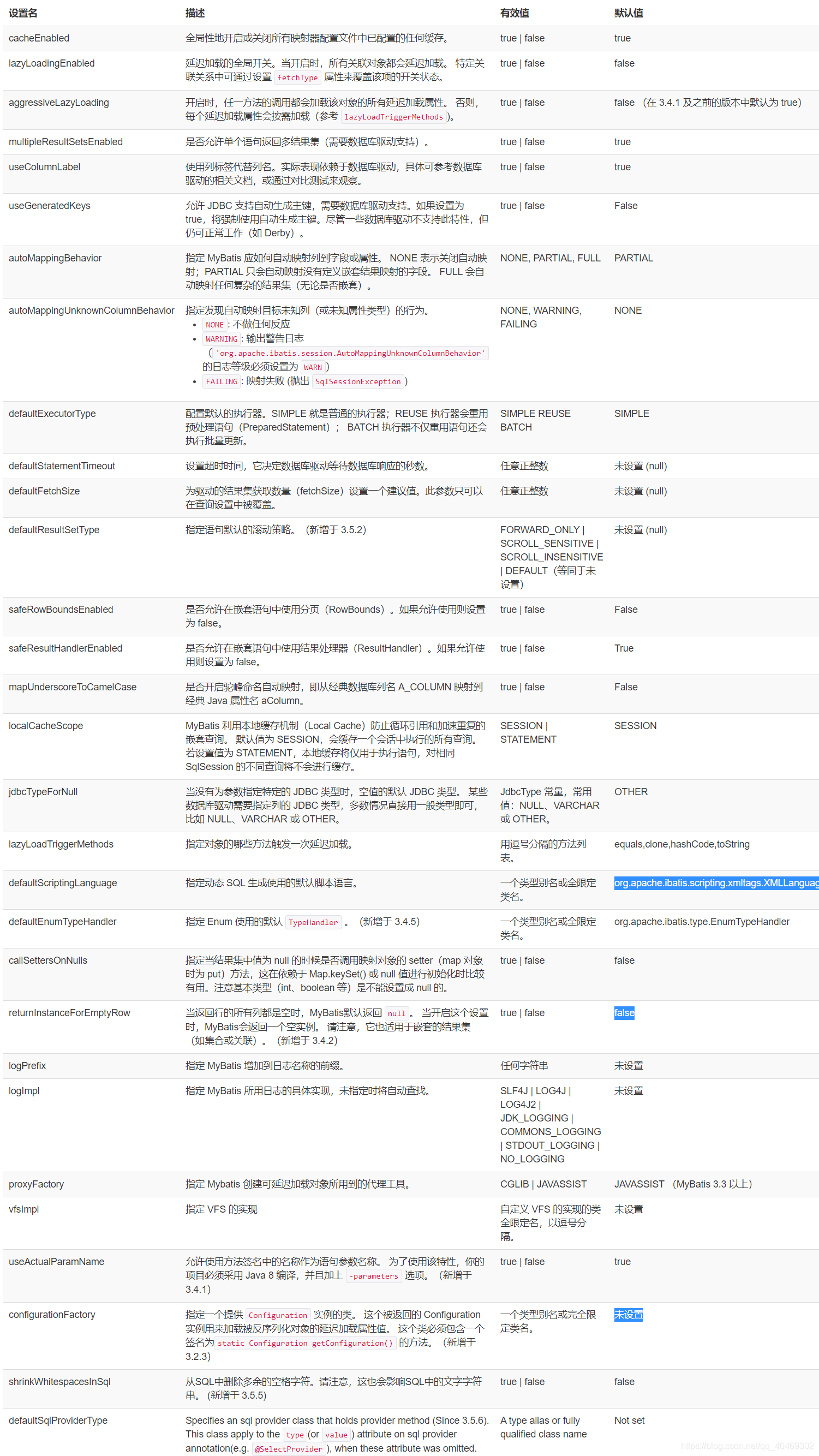Viewport: 819px width, 1456px height.
Task: Click safeResultHandlerEnabled setting name
Action: (x=65, y=648)
